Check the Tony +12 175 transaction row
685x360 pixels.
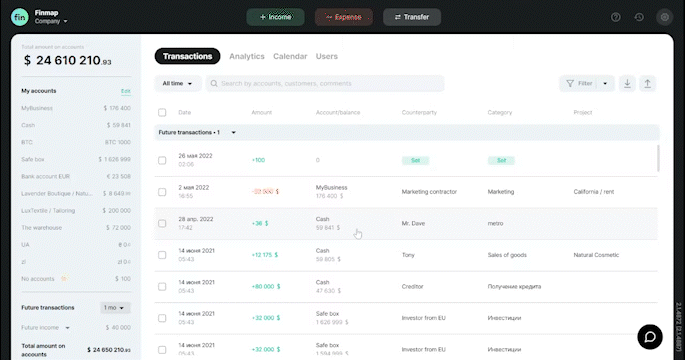(162, 255)
